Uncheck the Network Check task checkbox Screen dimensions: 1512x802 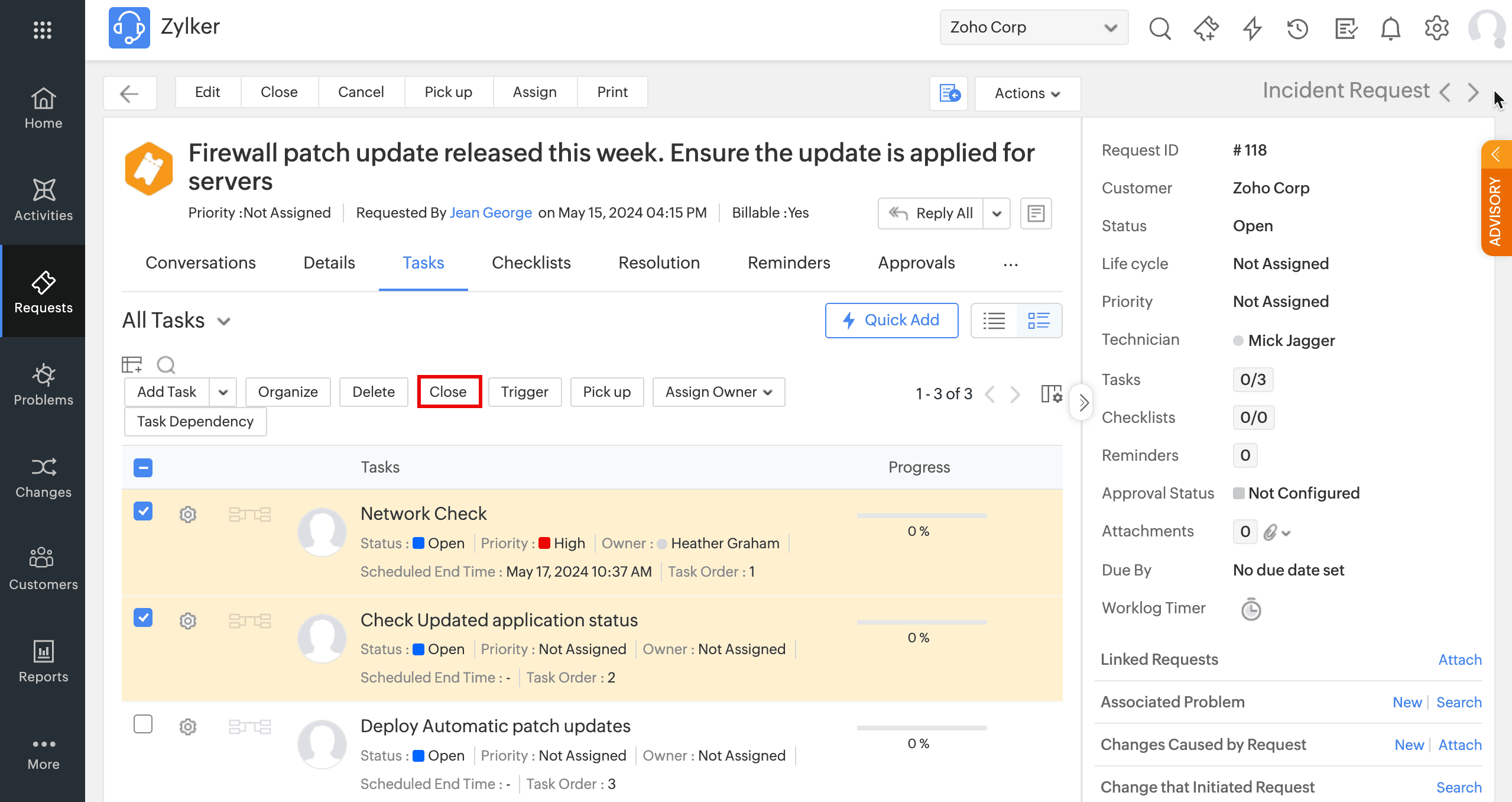143,510
